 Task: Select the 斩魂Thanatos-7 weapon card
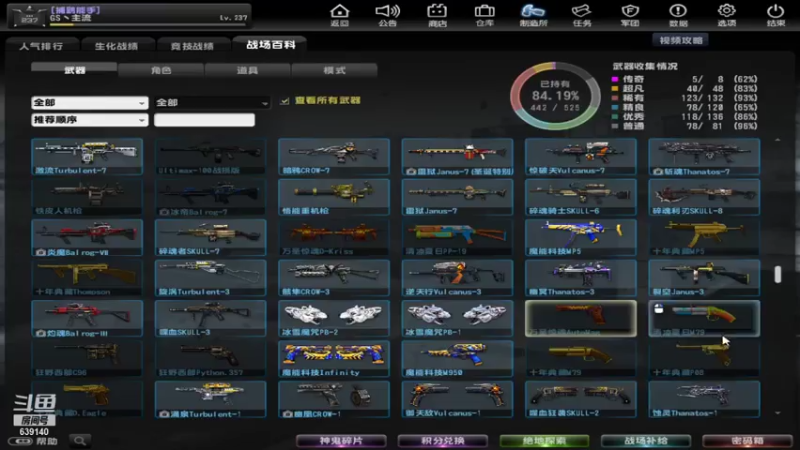coord(704,157)
